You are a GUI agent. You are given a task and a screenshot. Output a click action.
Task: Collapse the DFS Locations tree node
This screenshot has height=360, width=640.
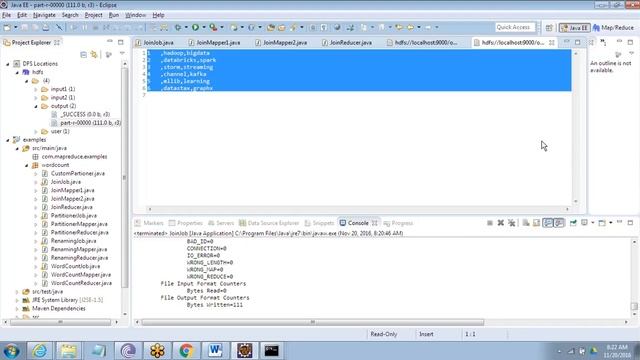pos(8,64)
